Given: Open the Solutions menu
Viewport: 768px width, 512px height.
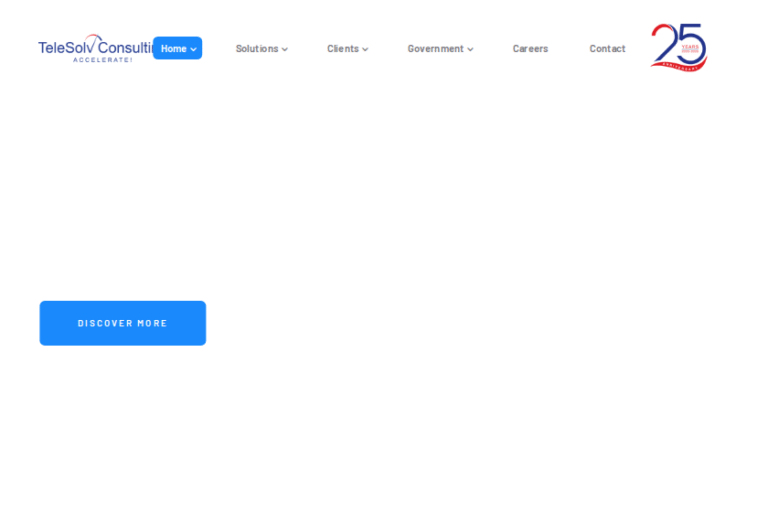Looking at the screenshot, I should click(257, 48).
